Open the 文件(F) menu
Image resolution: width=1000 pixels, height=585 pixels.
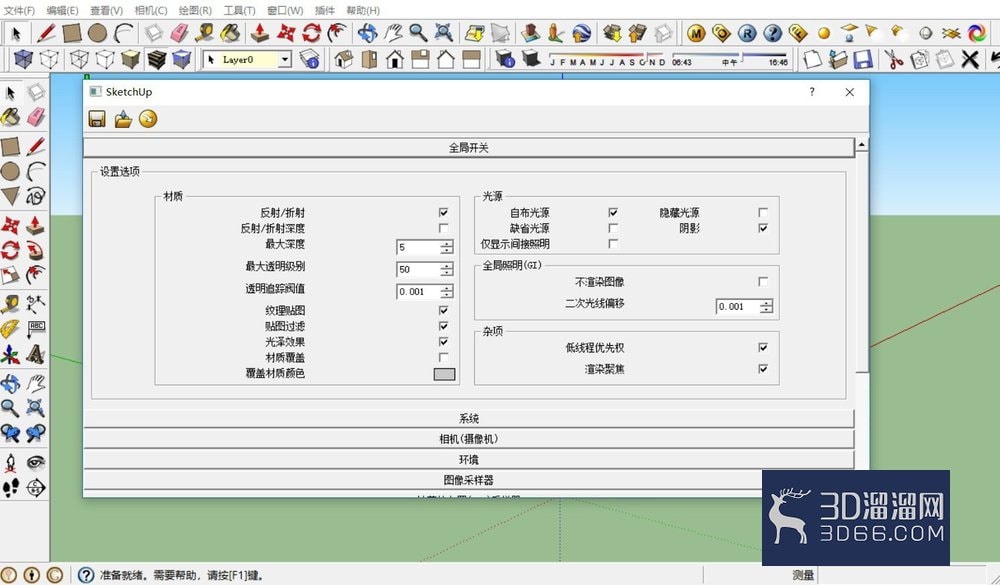tap(19, 10)
